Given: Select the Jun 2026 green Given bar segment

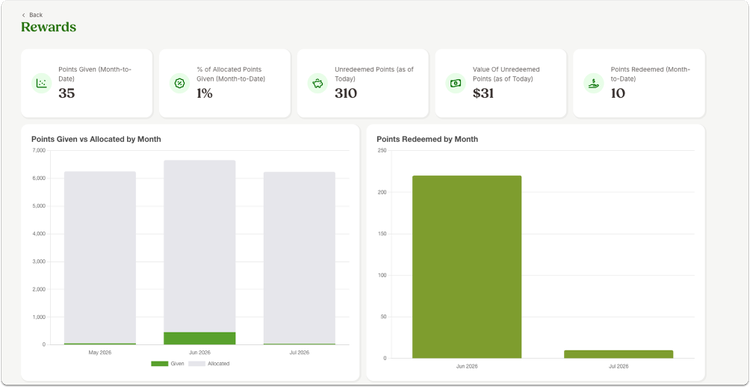Looking at the screenshot, I should [199, 338].
